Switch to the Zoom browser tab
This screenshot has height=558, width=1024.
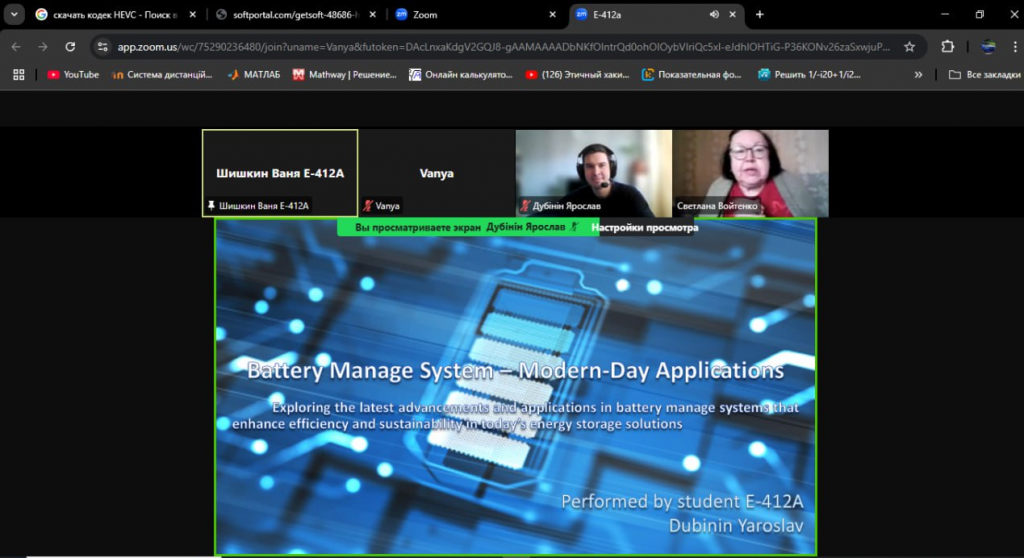point(470,15)
